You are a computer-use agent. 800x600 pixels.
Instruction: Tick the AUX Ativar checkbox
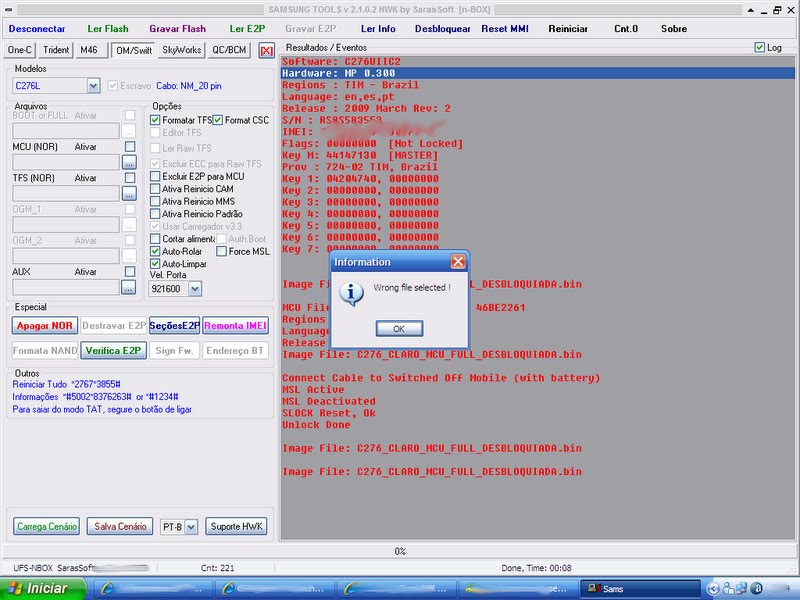[130, 272]
